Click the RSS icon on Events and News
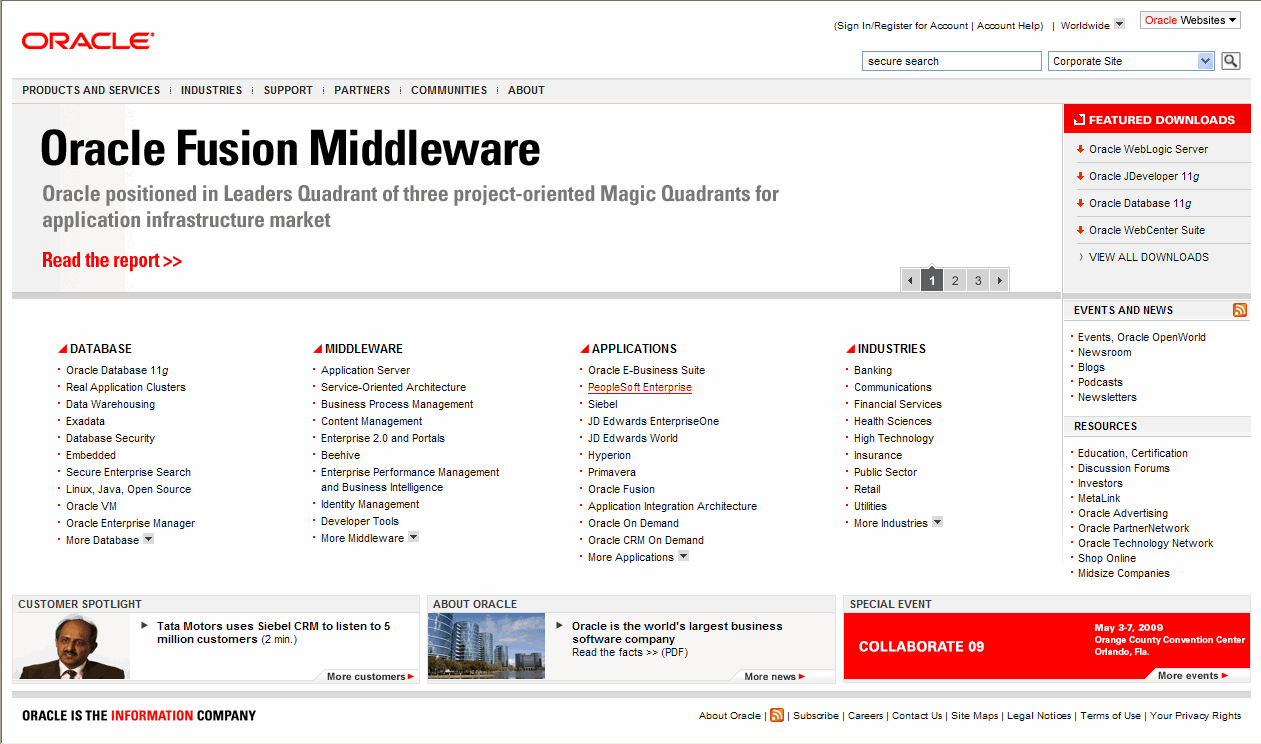Screen dimensions: 1261x744 click(1240, 310)
